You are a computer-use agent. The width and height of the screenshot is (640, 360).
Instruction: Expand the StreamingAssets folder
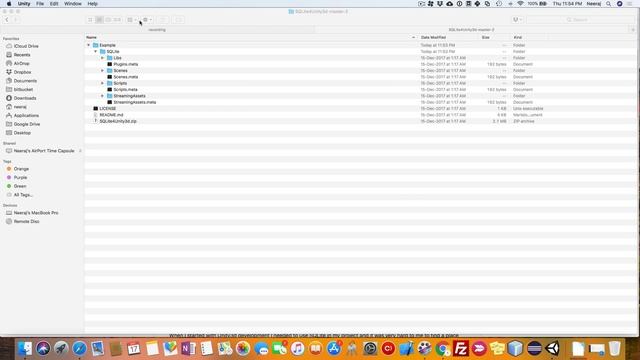(x=102, y=96)
